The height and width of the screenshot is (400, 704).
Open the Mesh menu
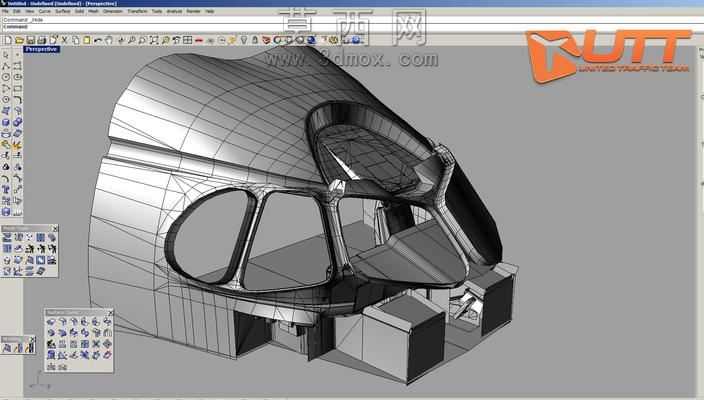tap(93, 11)
